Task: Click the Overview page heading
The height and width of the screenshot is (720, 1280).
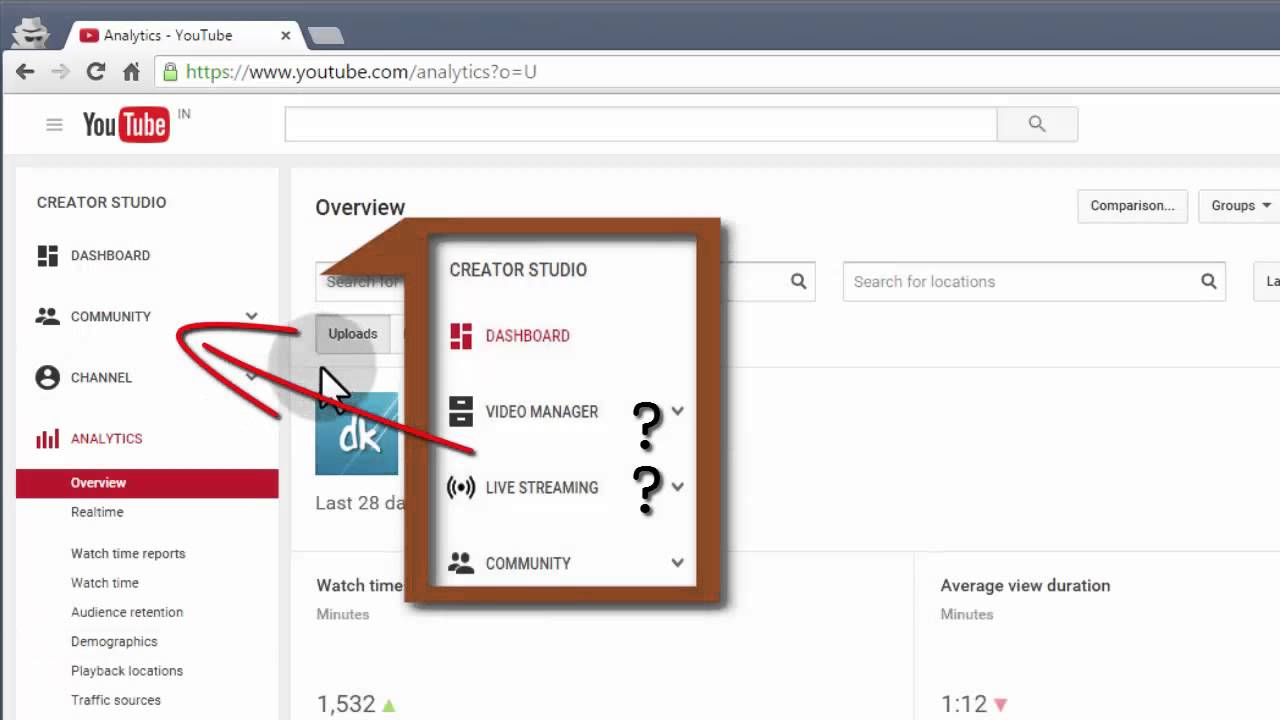Action: pos(360,208)
